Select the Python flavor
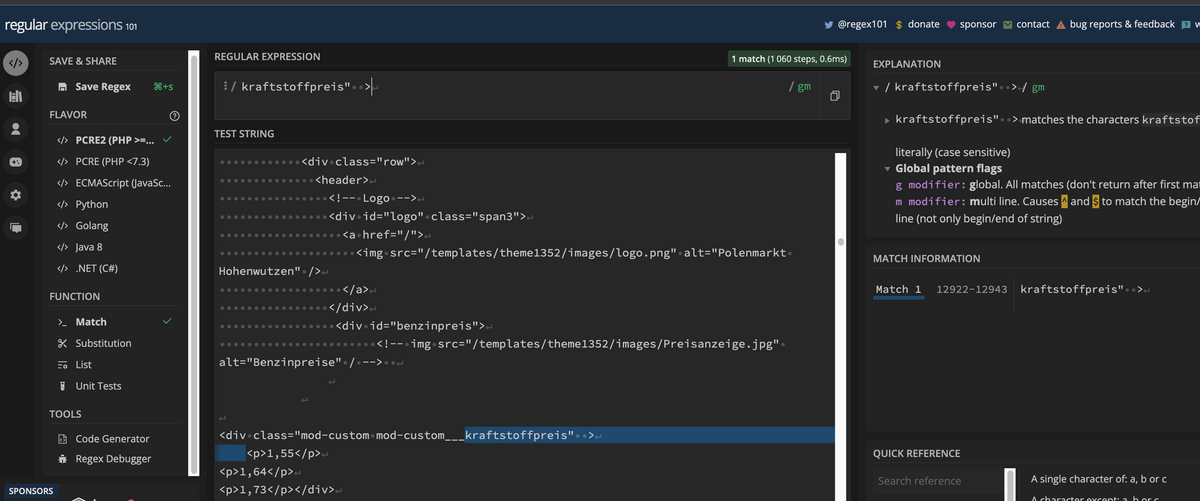Image resolution: width=1200 pixels, height=501 pixels. pos(91,204)
